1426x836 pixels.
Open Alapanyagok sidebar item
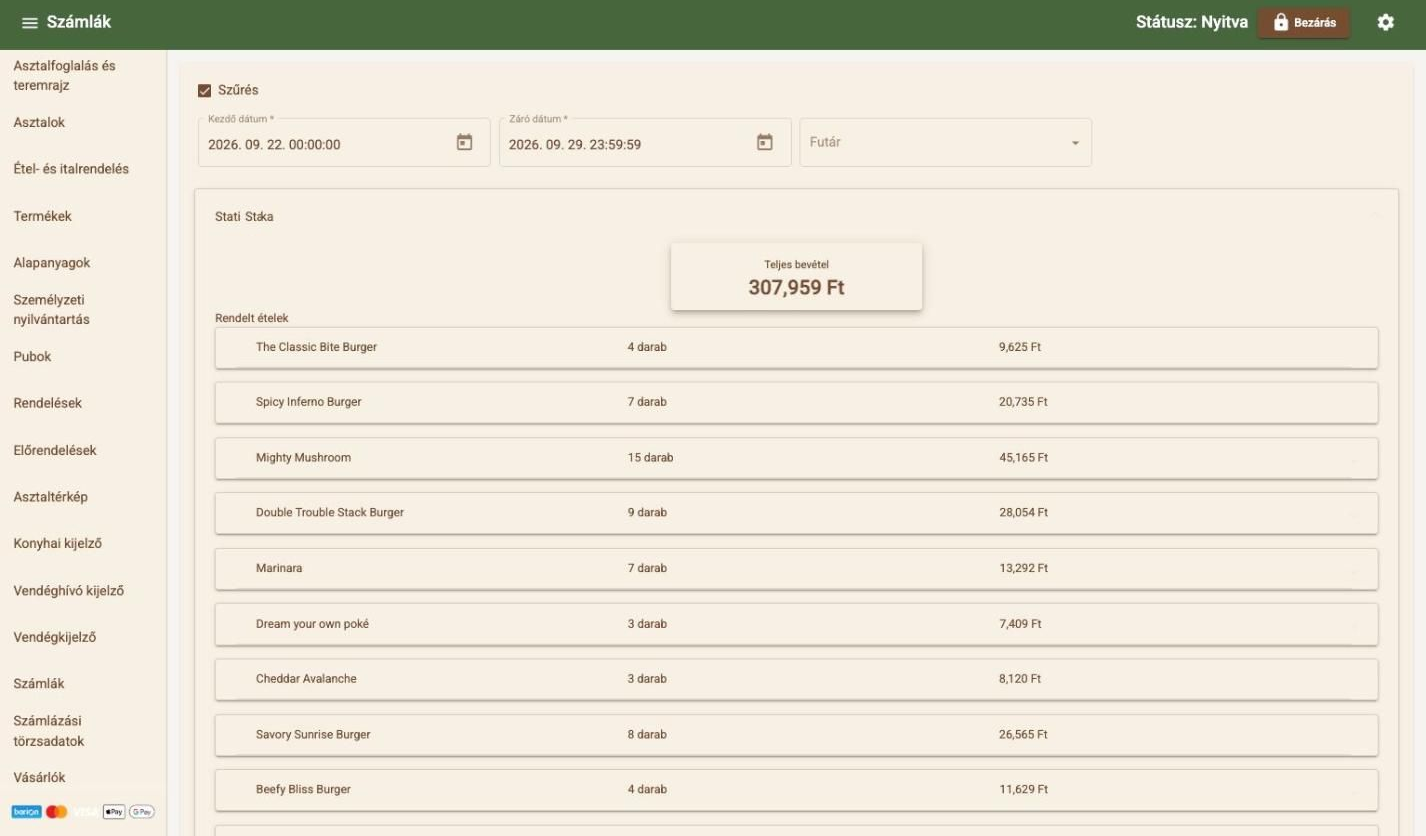tap(52, 263)
